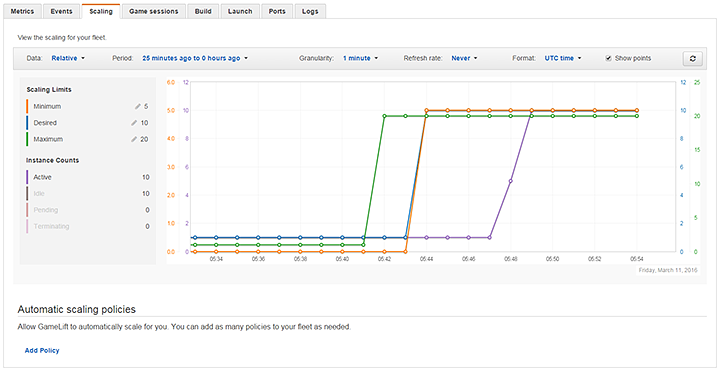Click the Add Policy link
The width and height of the screenshot is (720, 371).
pyautogui.click(x=42, y=350)
